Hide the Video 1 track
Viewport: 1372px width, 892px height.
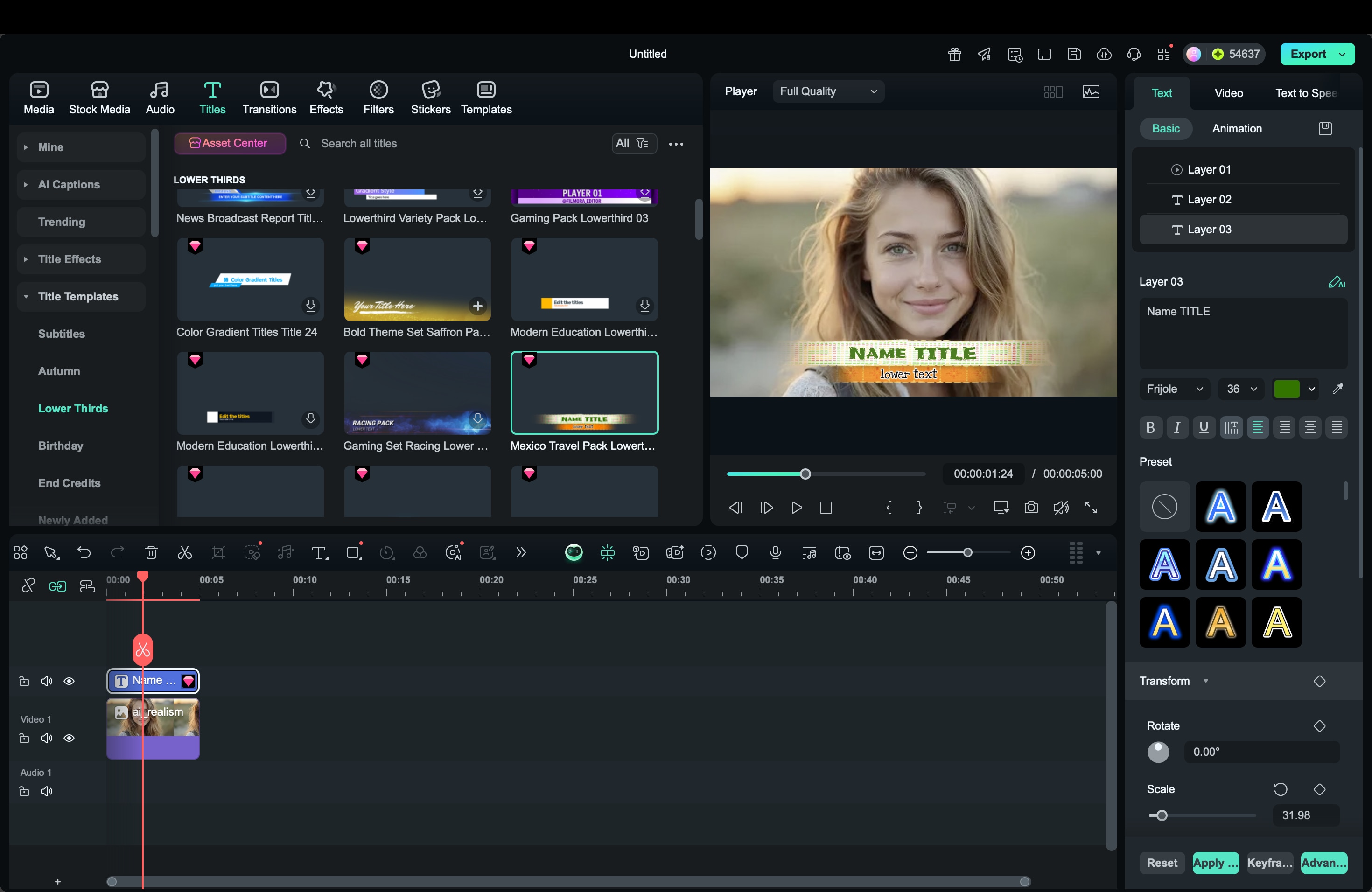click(69, 738)
